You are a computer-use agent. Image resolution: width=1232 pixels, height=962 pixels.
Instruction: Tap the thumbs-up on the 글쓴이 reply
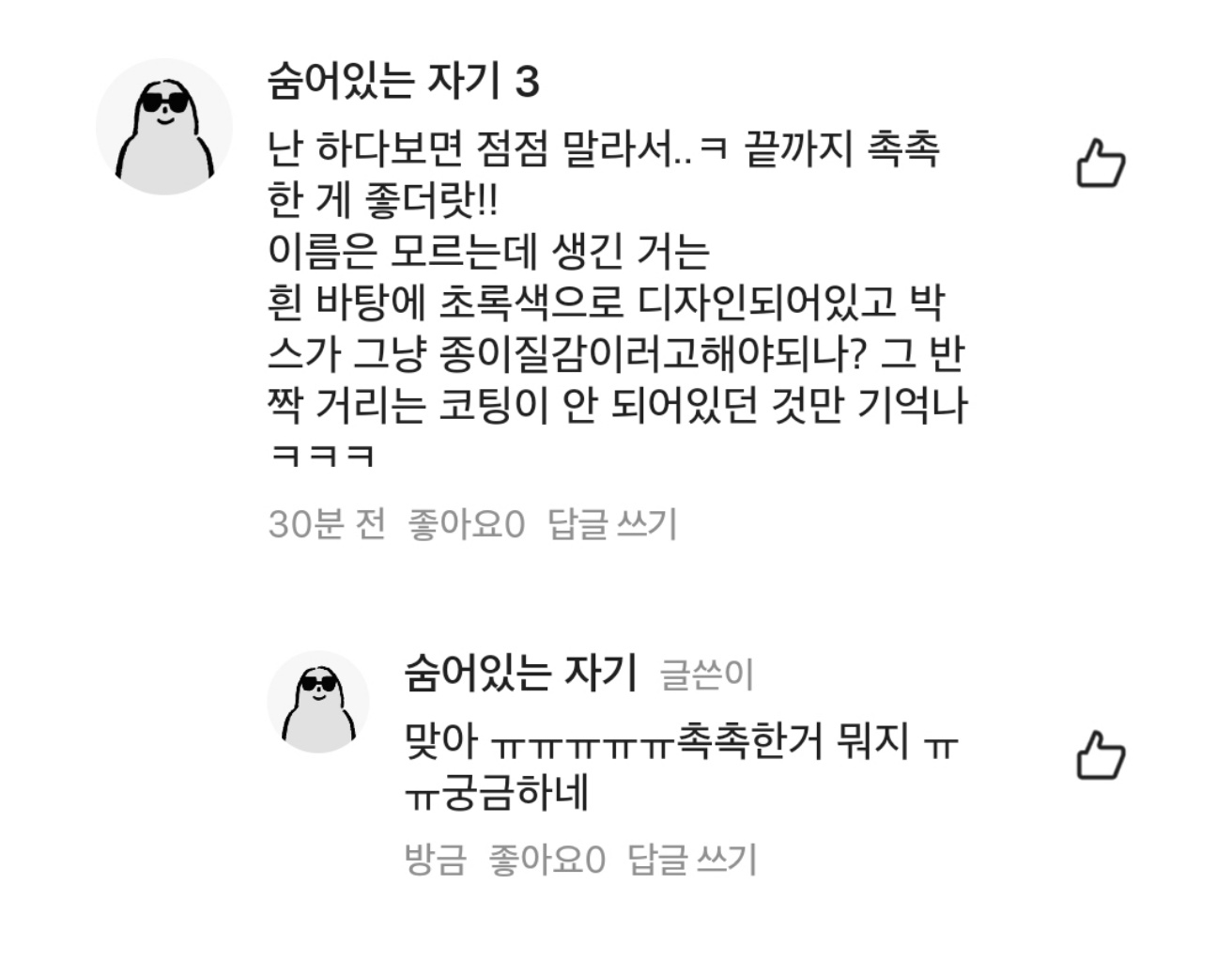pos(1100,756)
